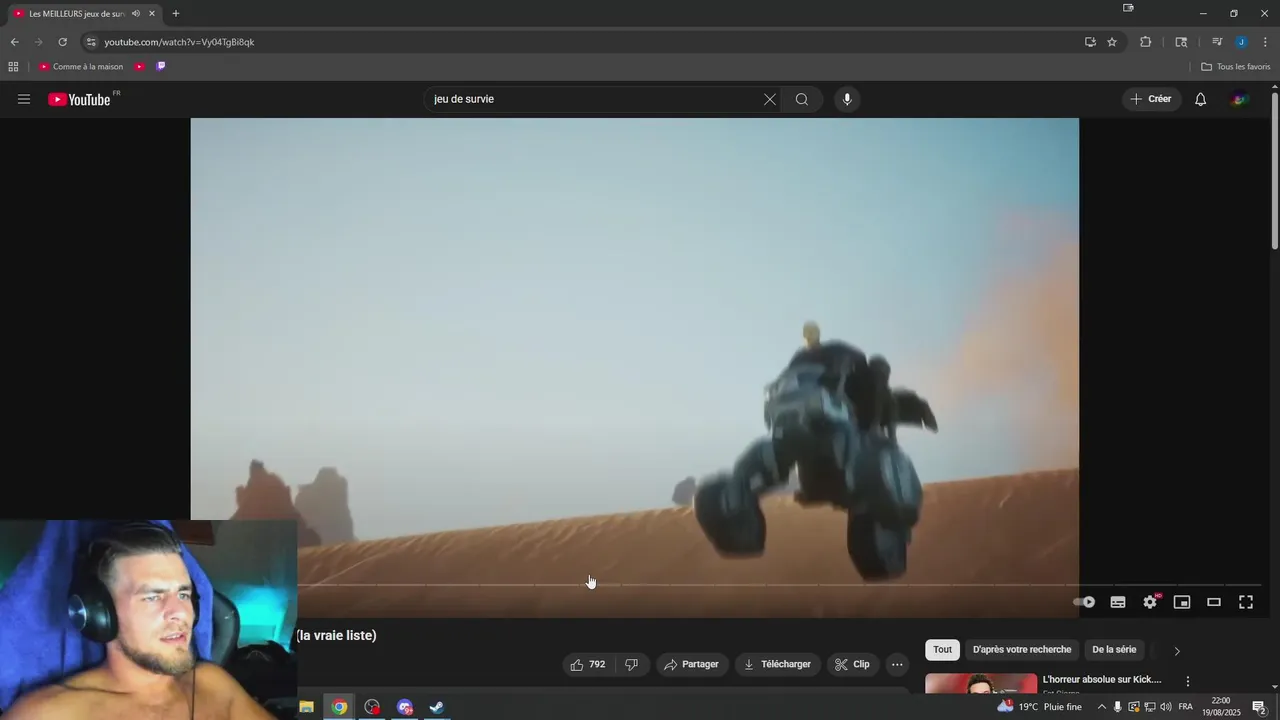
Task: Open YouTube notifications bell
Action: [1201, 99]
